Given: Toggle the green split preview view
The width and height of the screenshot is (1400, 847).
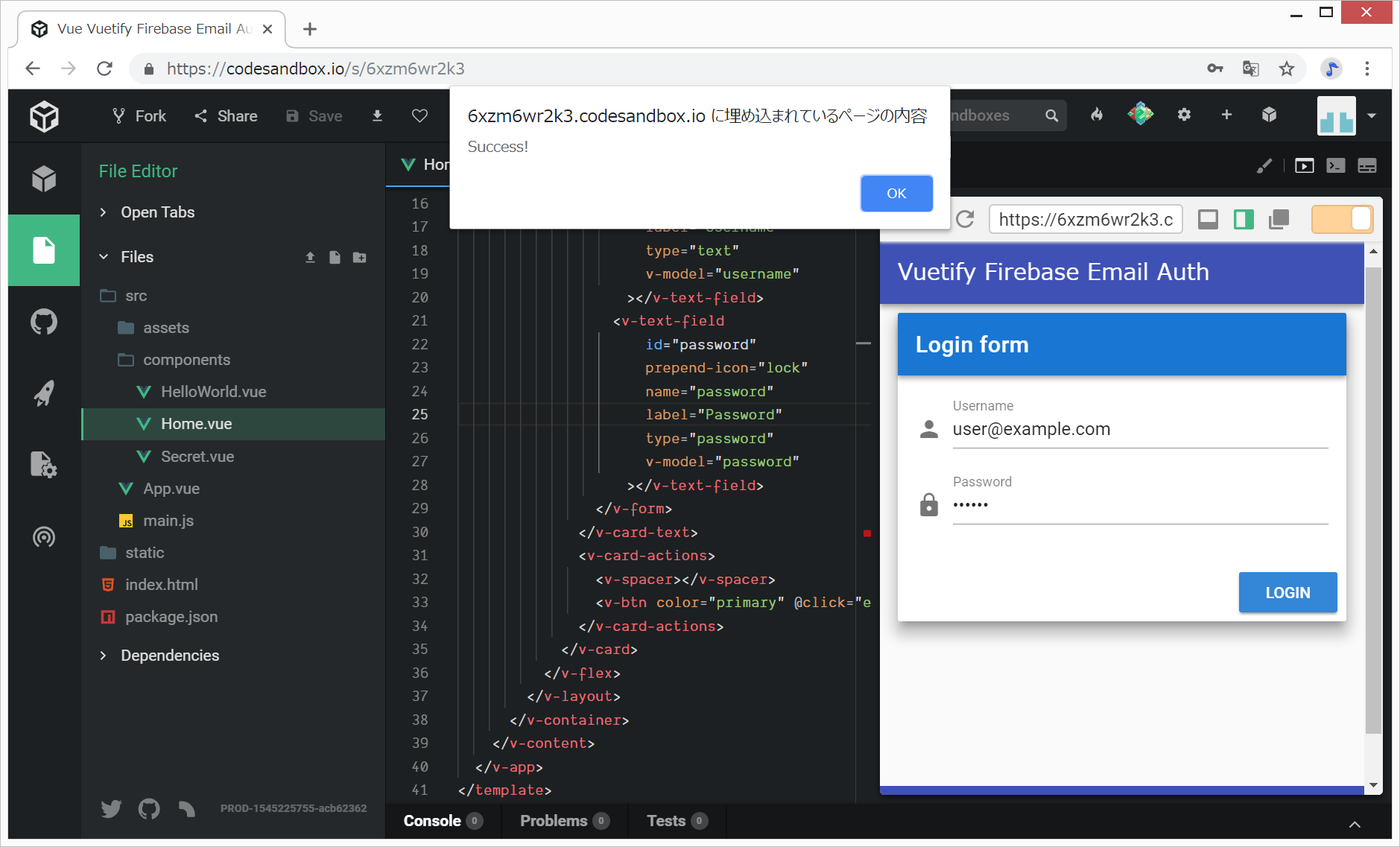Looking at the screenshot, I should tap(1244, 220).
